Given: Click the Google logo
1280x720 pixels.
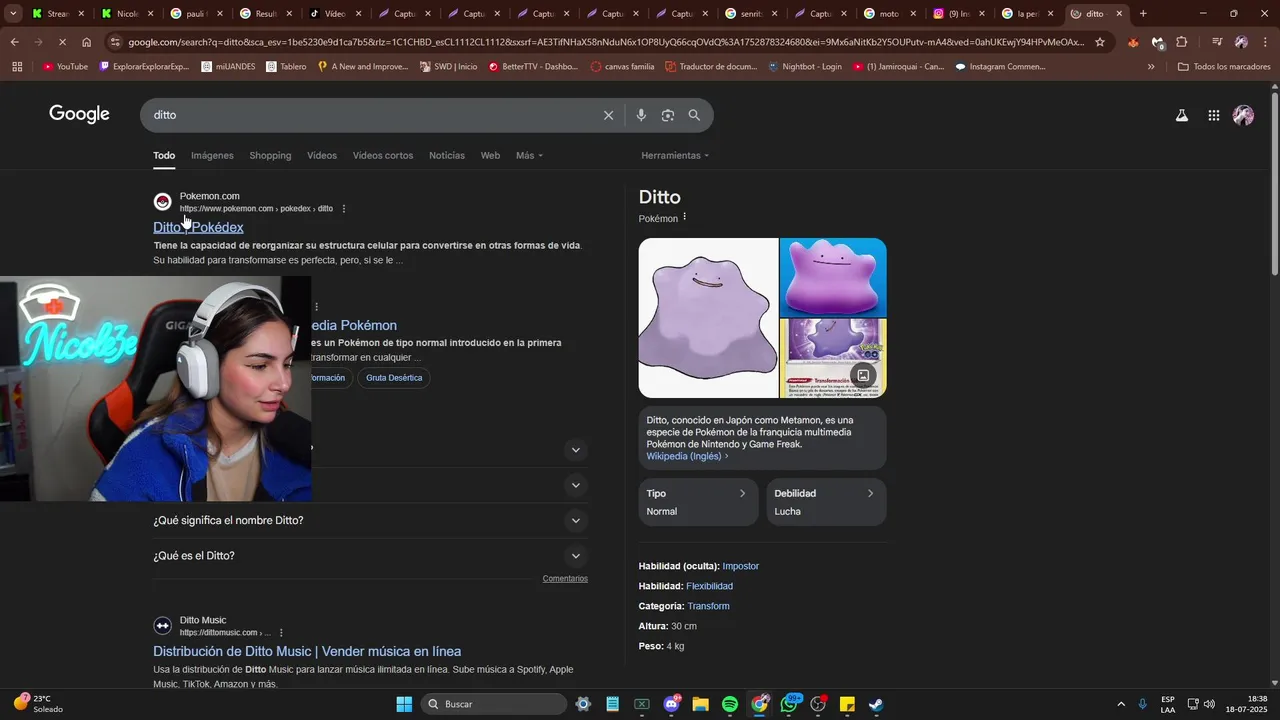Looking at the screenshot, I should [79, 114].
